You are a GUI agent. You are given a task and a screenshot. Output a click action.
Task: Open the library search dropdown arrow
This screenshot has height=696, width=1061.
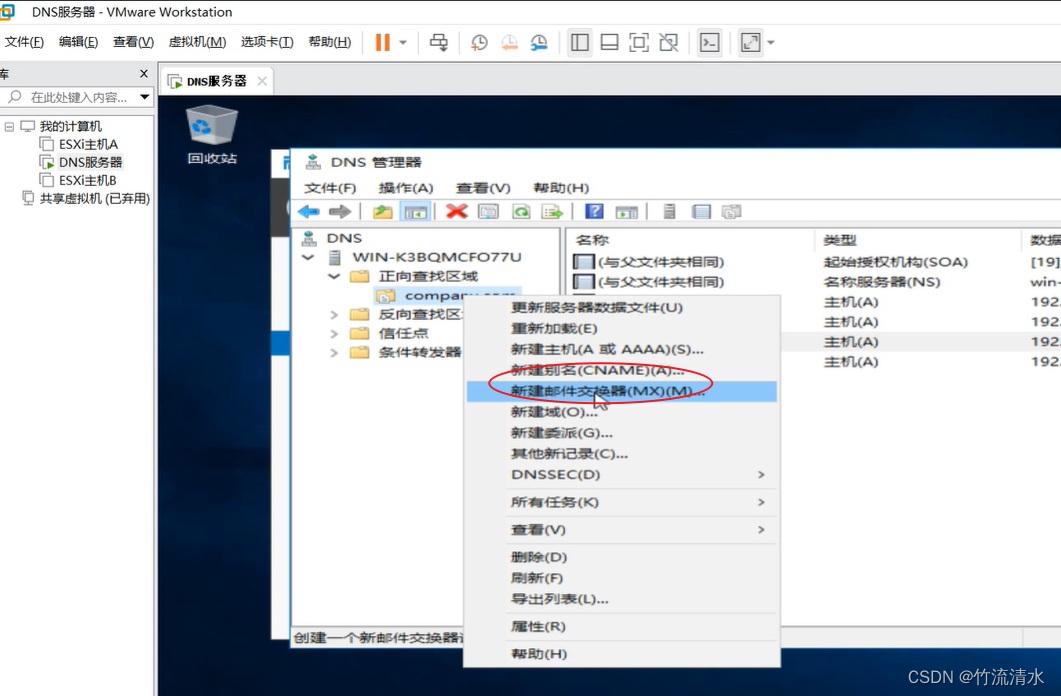(144, 97)
